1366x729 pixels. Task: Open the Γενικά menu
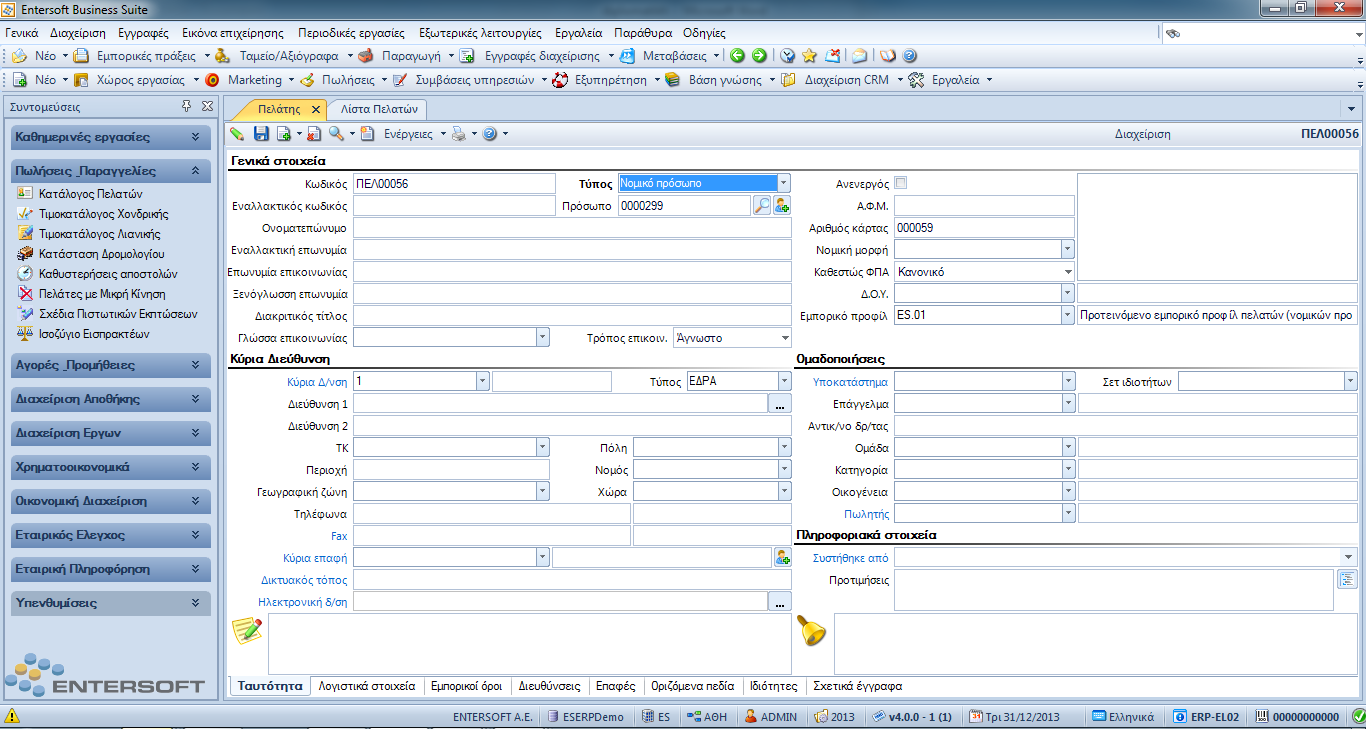point(21,32)
